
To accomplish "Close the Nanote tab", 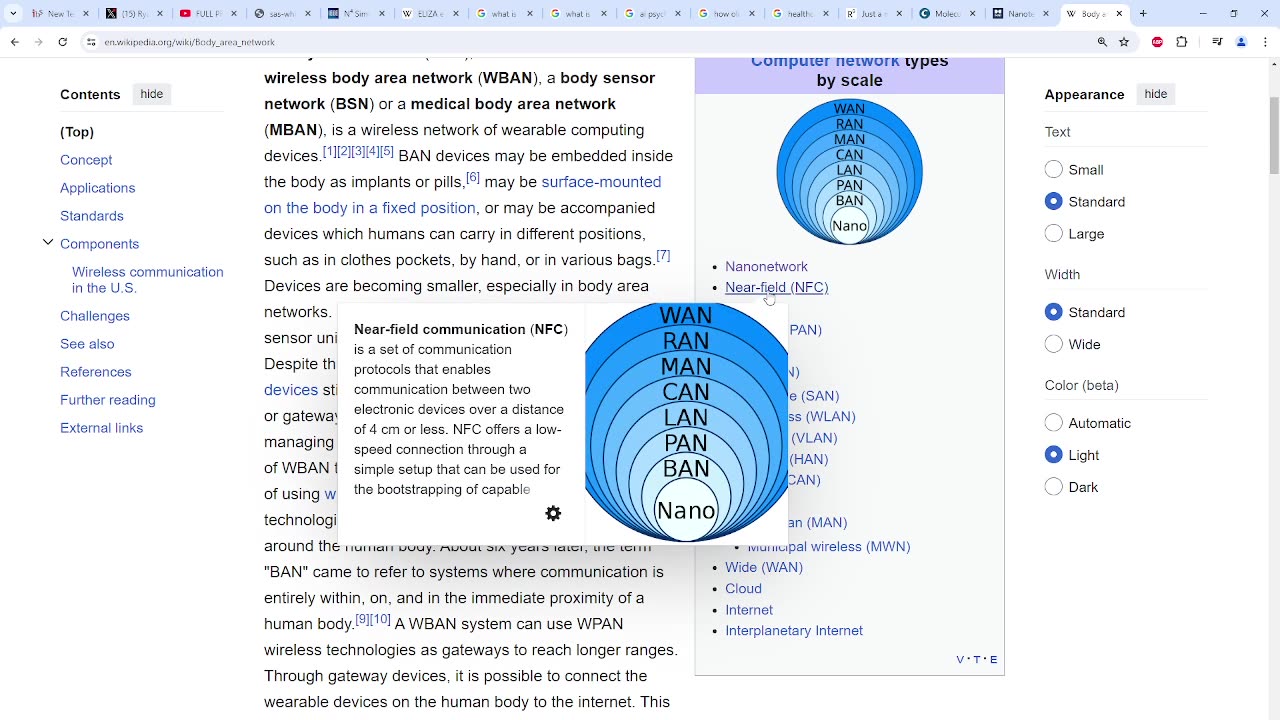I will [x=1046, y=14].
